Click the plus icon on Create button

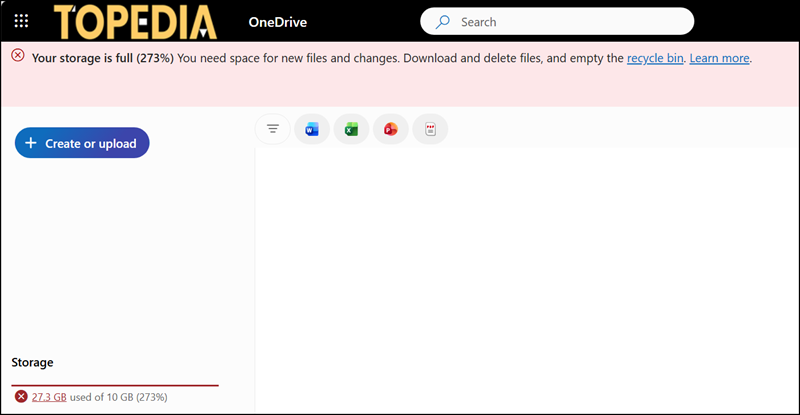pos(31,143)
